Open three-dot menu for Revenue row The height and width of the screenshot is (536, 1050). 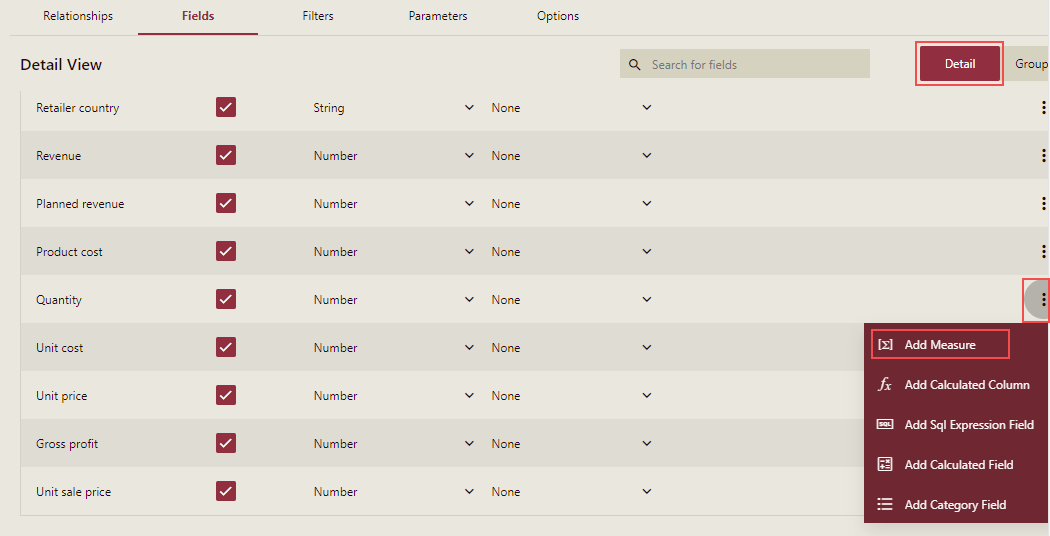point(1043,156)
